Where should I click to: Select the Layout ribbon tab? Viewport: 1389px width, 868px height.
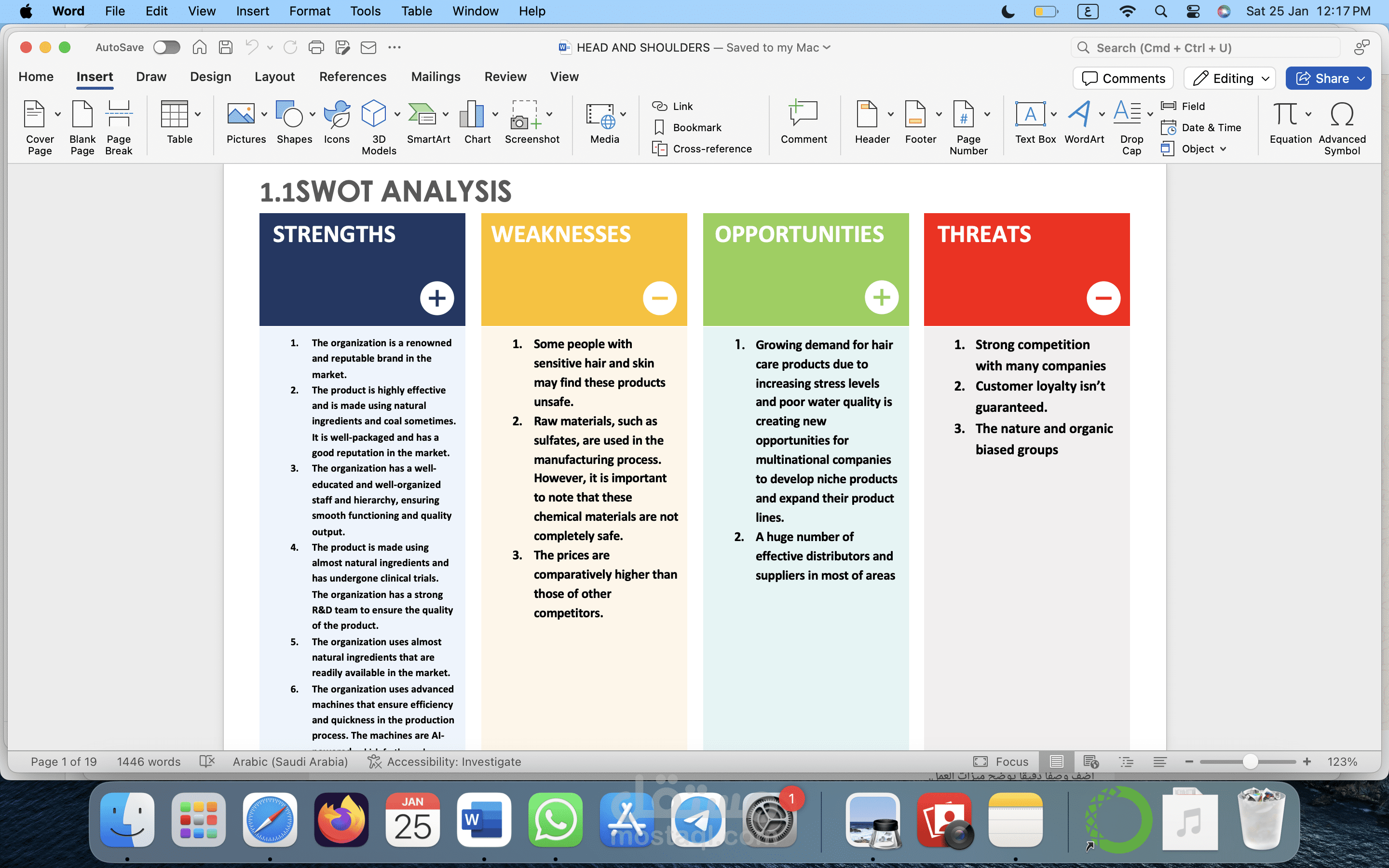274,77
